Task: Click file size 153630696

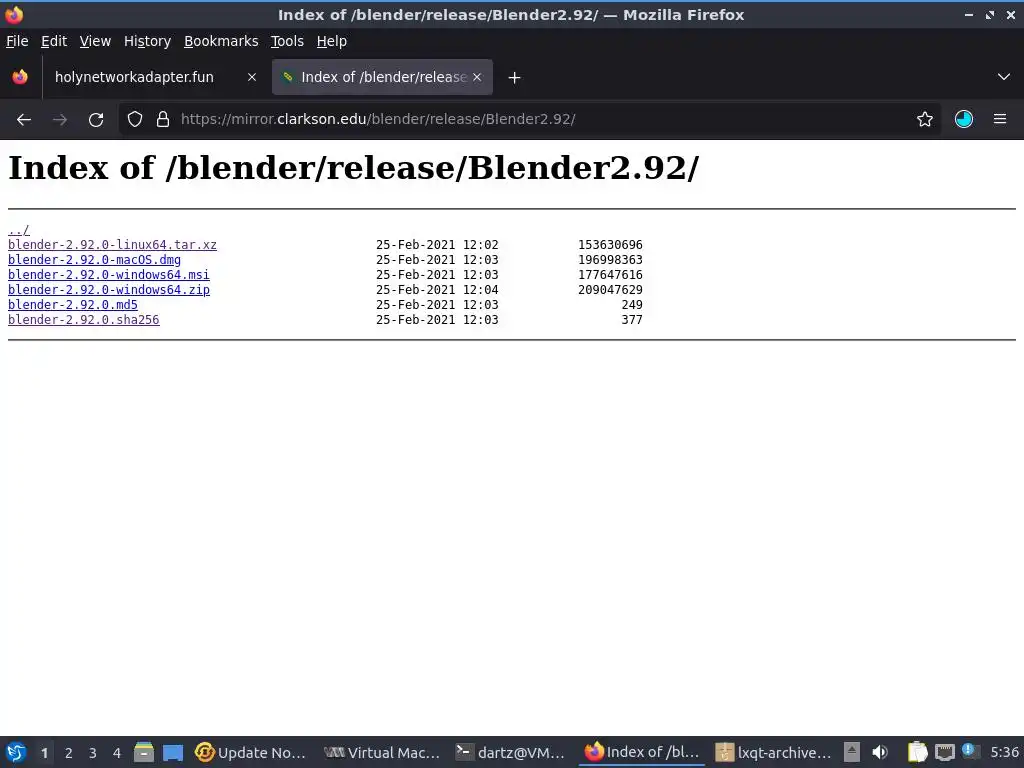Action: tap(610, 245)
